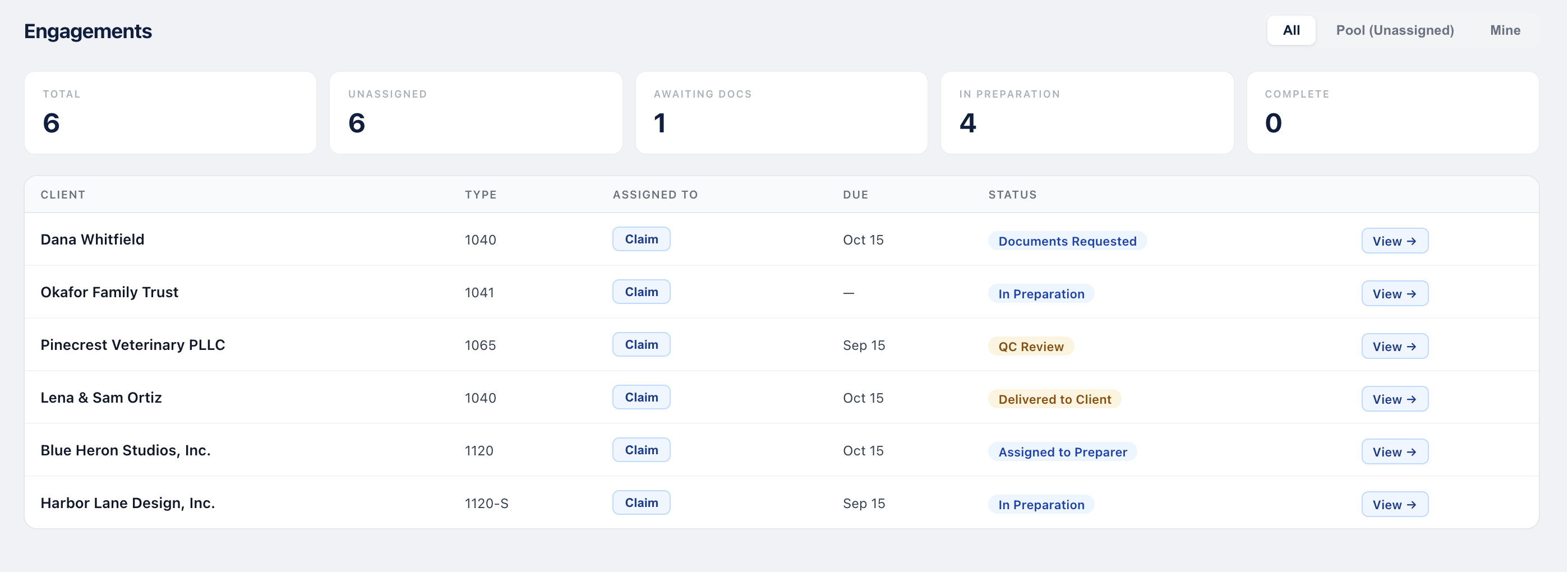The image size is (1568, 572).
Task: Click Okafor Family Trust's In Preparation badge
Action: tap(1041, 294)
